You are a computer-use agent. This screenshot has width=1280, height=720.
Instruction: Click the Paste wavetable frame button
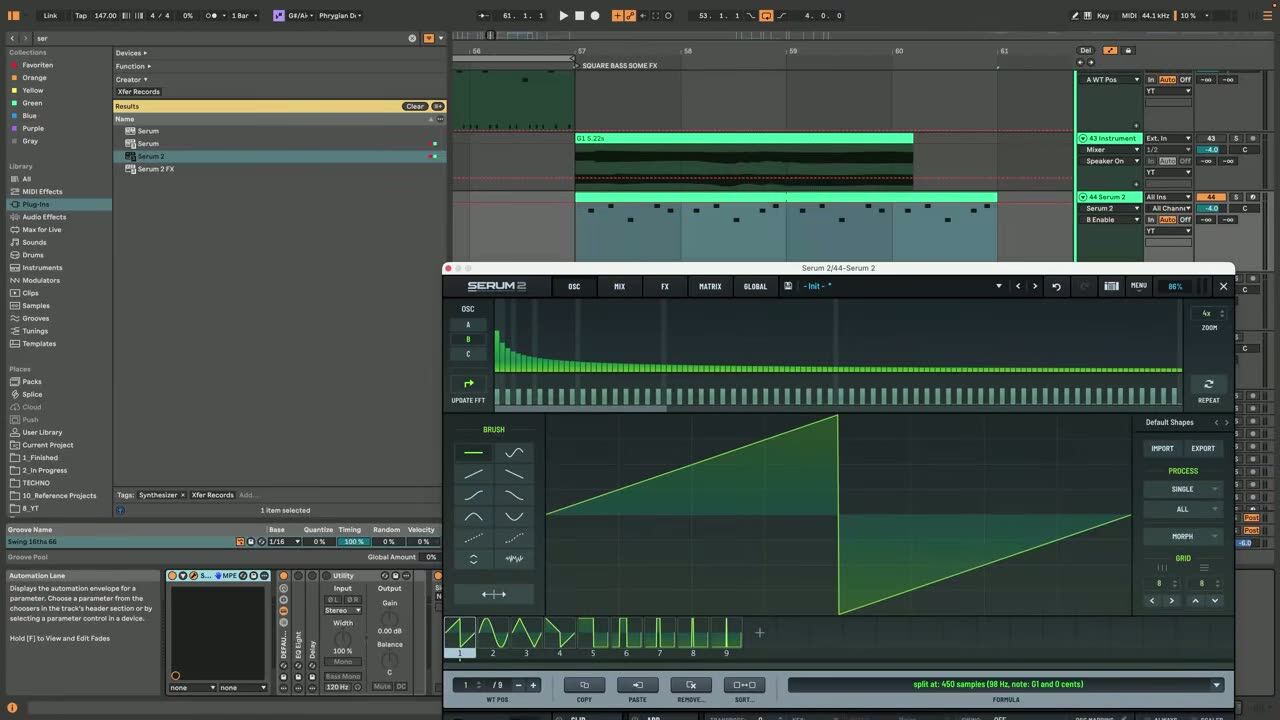tap(637, 685)
